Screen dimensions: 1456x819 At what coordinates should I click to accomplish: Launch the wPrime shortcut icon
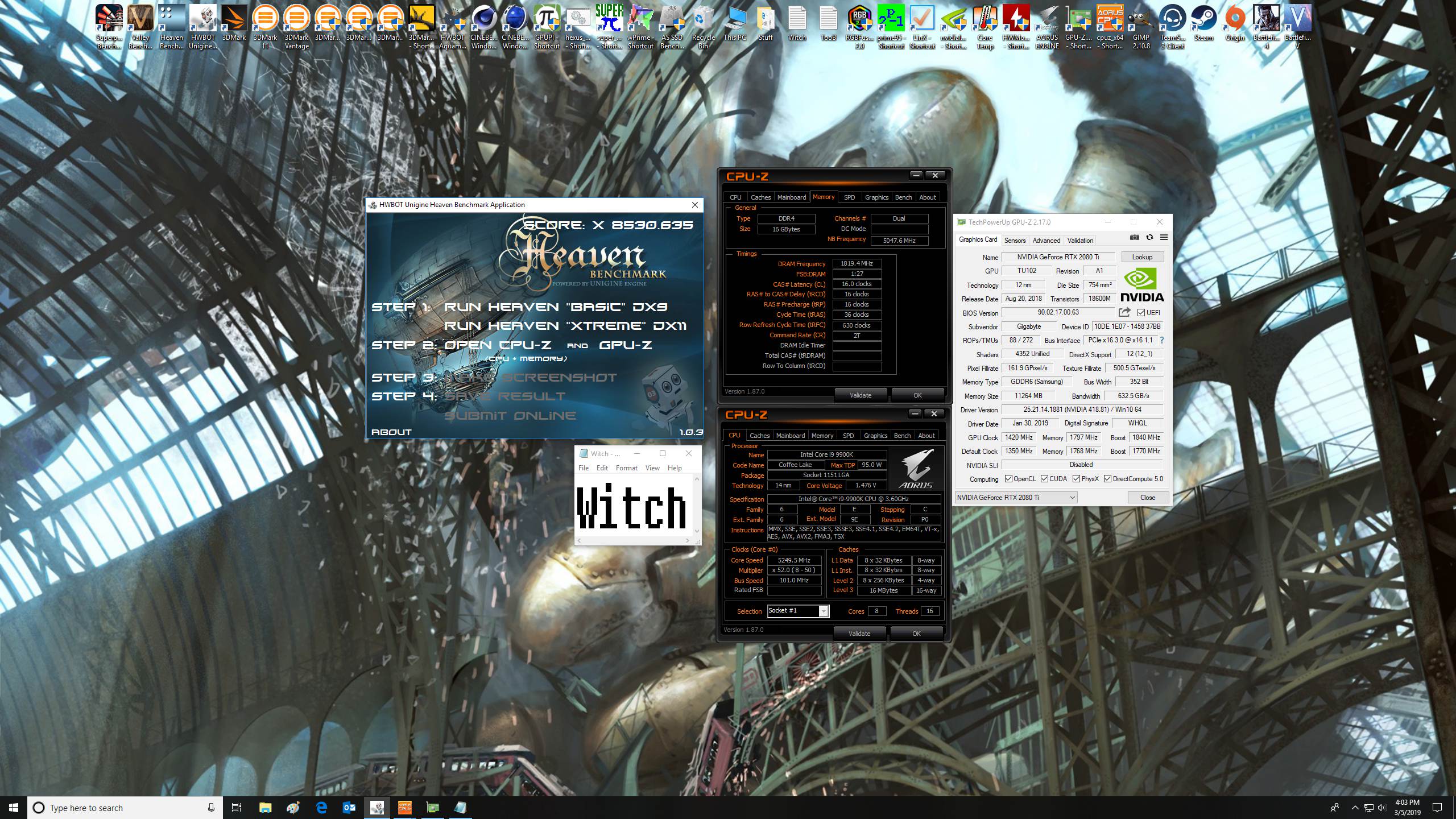point(640,27)
